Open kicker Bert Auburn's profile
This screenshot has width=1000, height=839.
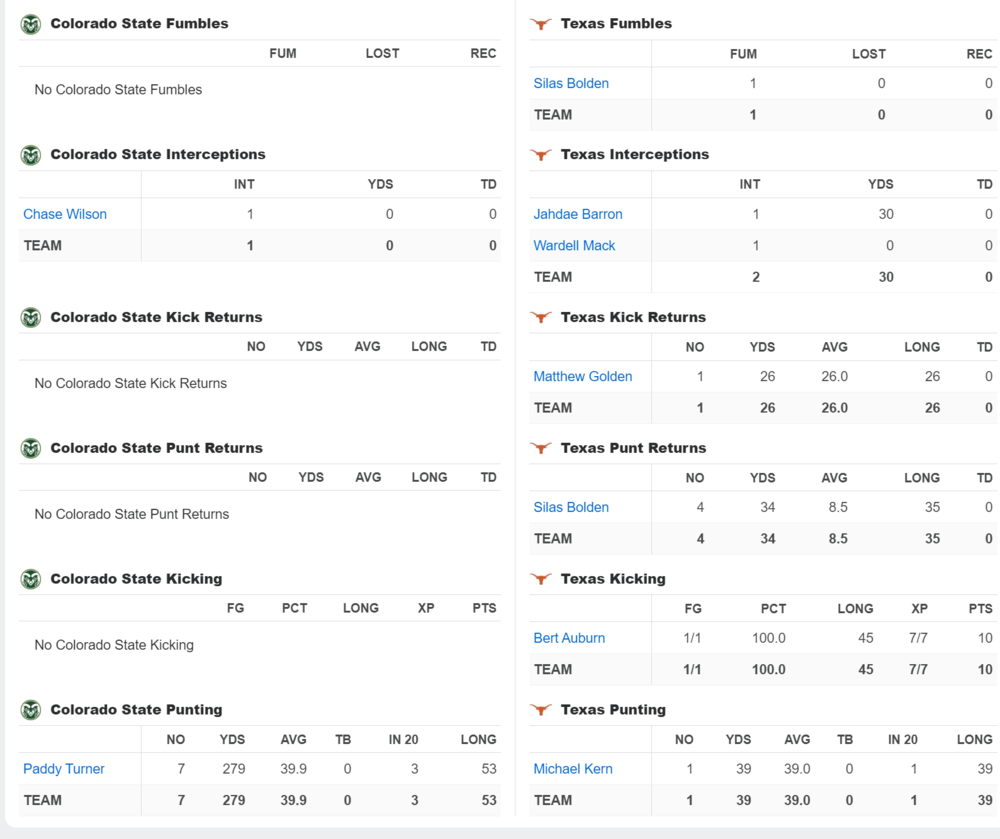pos(569,638)
